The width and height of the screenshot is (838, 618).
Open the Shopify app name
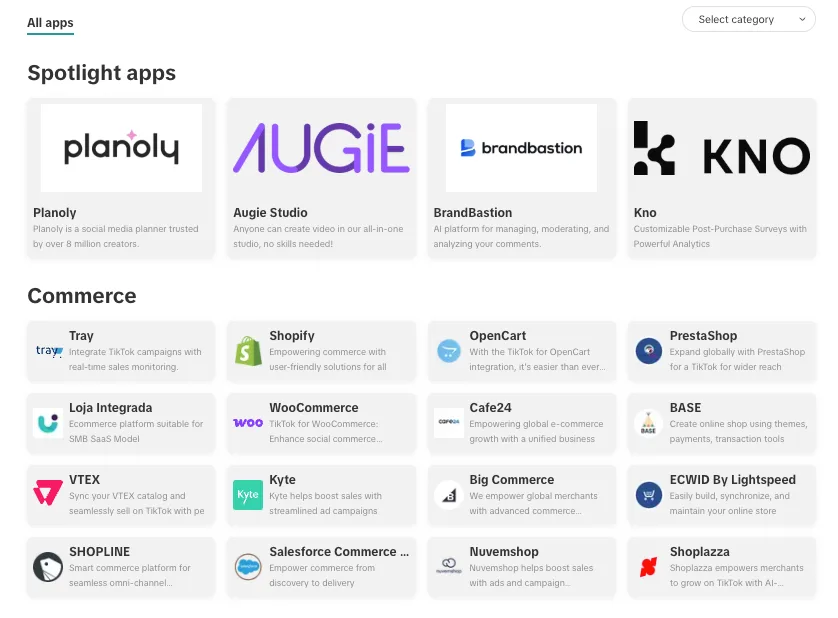point(292,336)
